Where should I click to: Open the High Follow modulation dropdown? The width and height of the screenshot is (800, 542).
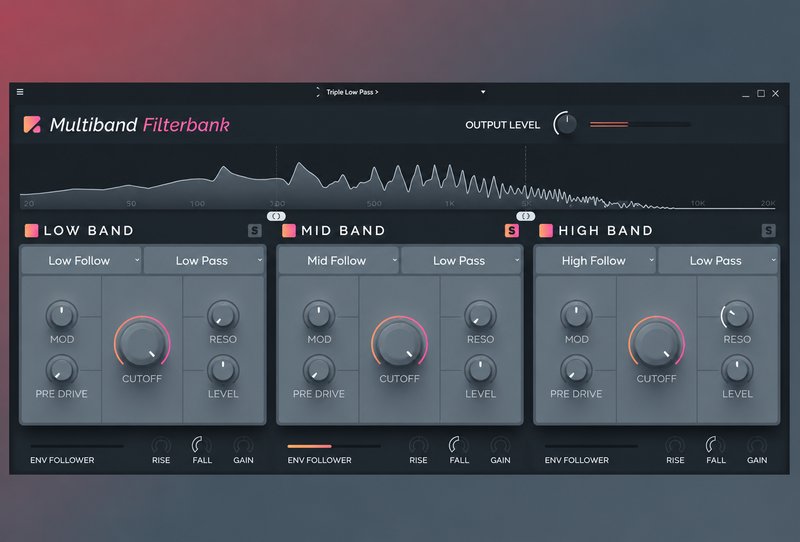point(595,260)
